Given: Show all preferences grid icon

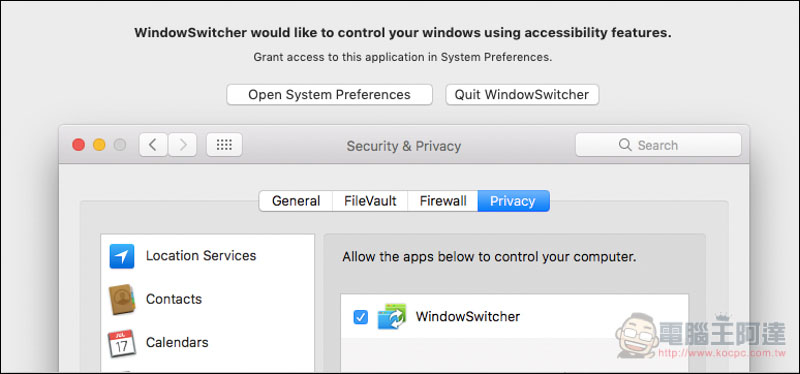Looking at the screenshot, I should 224,145.
